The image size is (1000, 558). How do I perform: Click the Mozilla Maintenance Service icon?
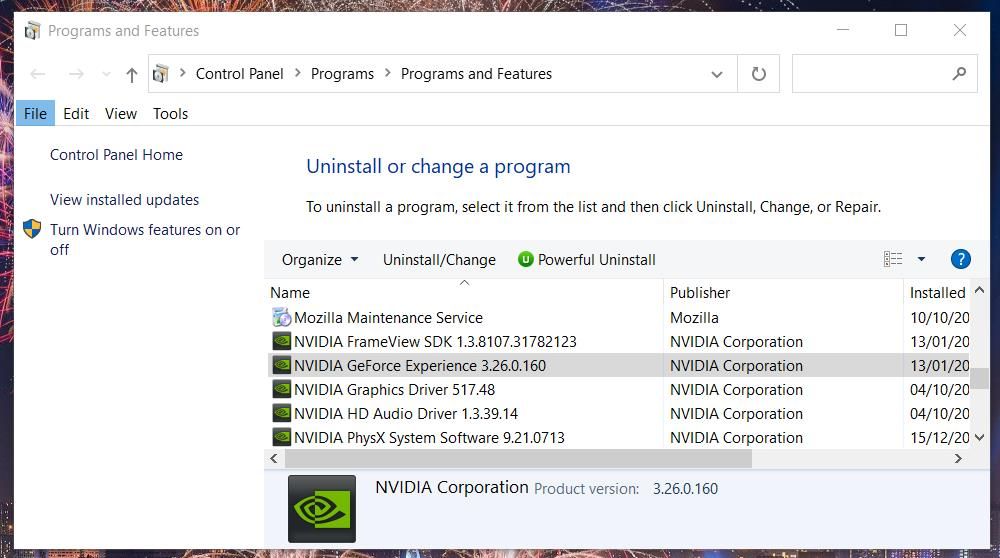(281, 317)
